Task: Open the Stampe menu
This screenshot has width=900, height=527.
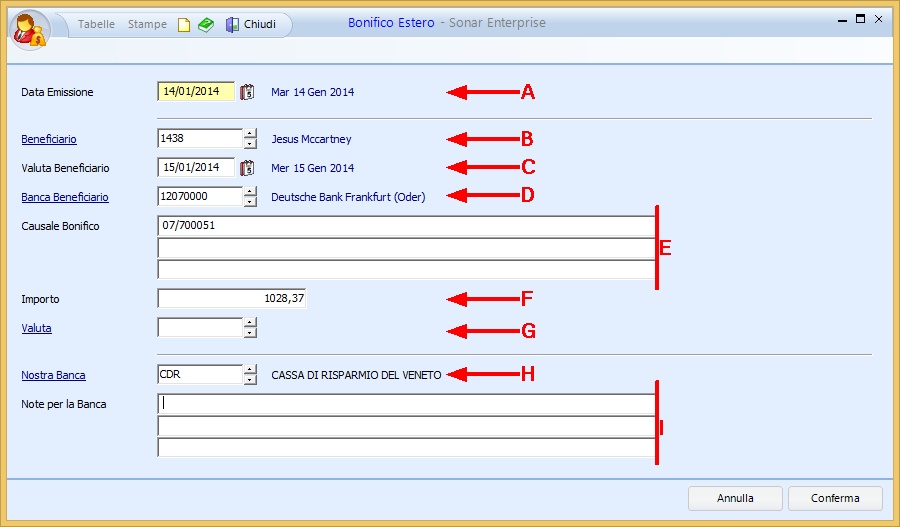Action: point(147,24)
